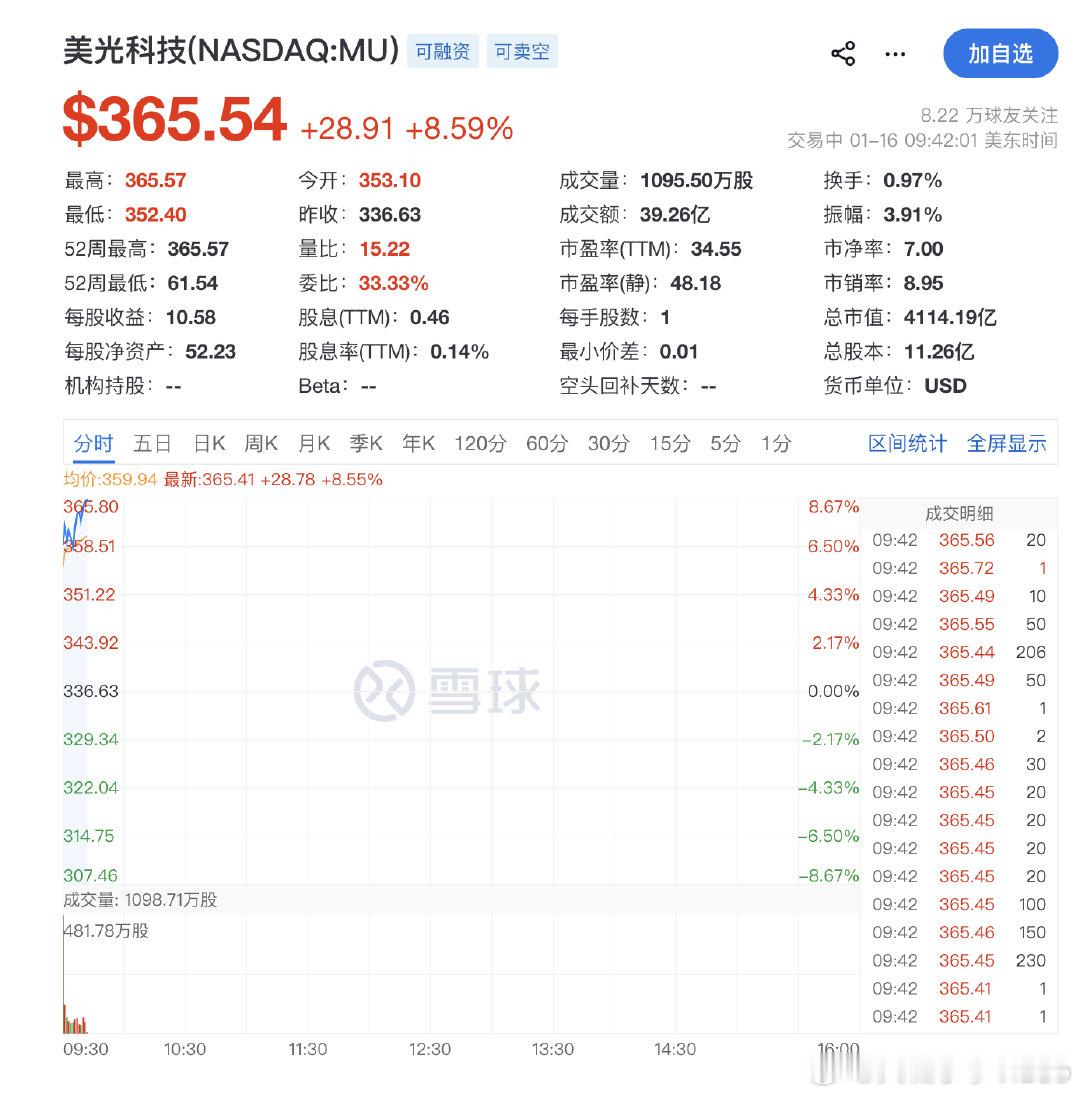Switch to the 五日 chart tab

coord(151,443)
